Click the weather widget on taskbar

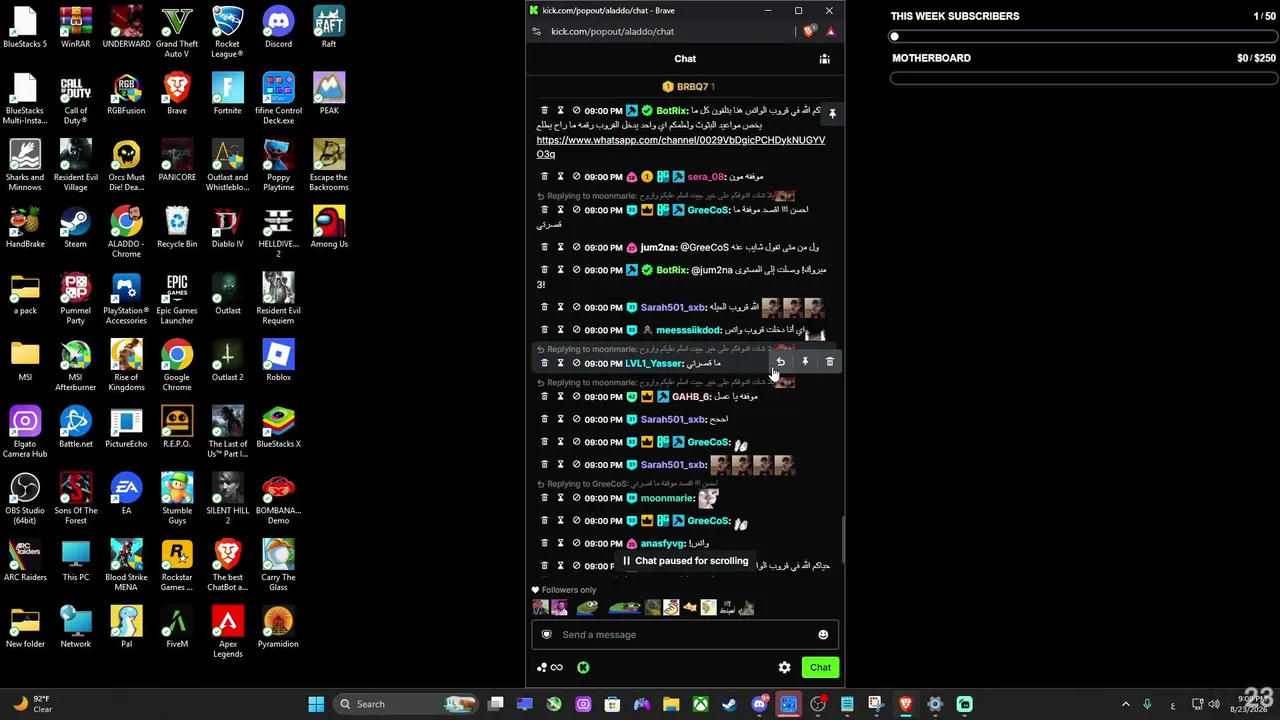pos(32,704)
